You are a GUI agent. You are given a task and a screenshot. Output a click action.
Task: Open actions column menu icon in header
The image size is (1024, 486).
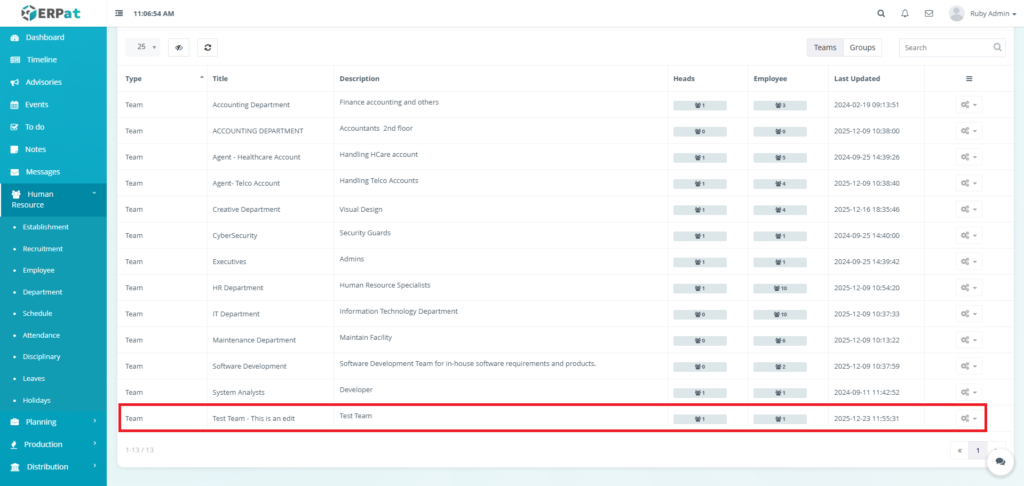[x=969, y=78]
